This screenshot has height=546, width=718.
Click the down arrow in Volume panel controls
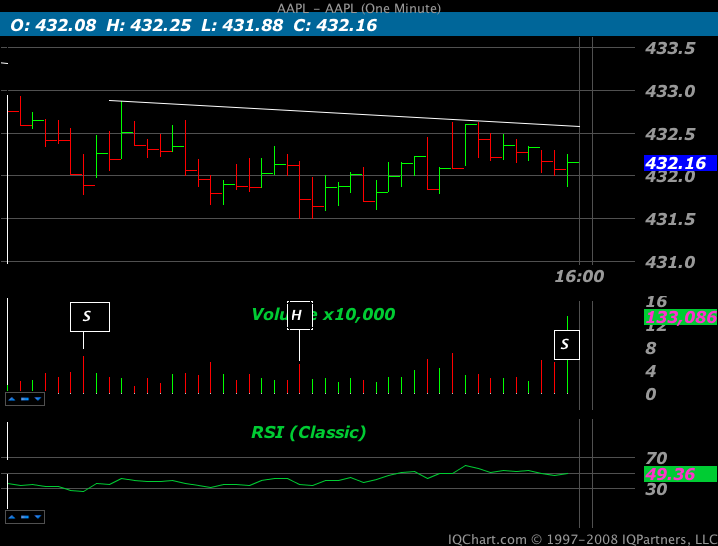38,399
